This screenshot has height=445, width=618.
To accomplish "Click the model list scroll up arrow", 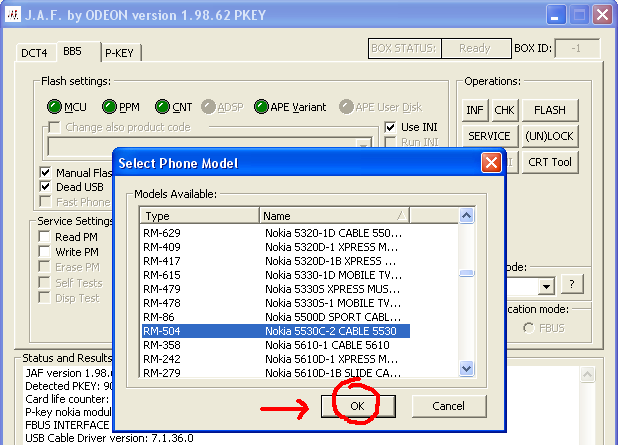I will tap(466, 216).
